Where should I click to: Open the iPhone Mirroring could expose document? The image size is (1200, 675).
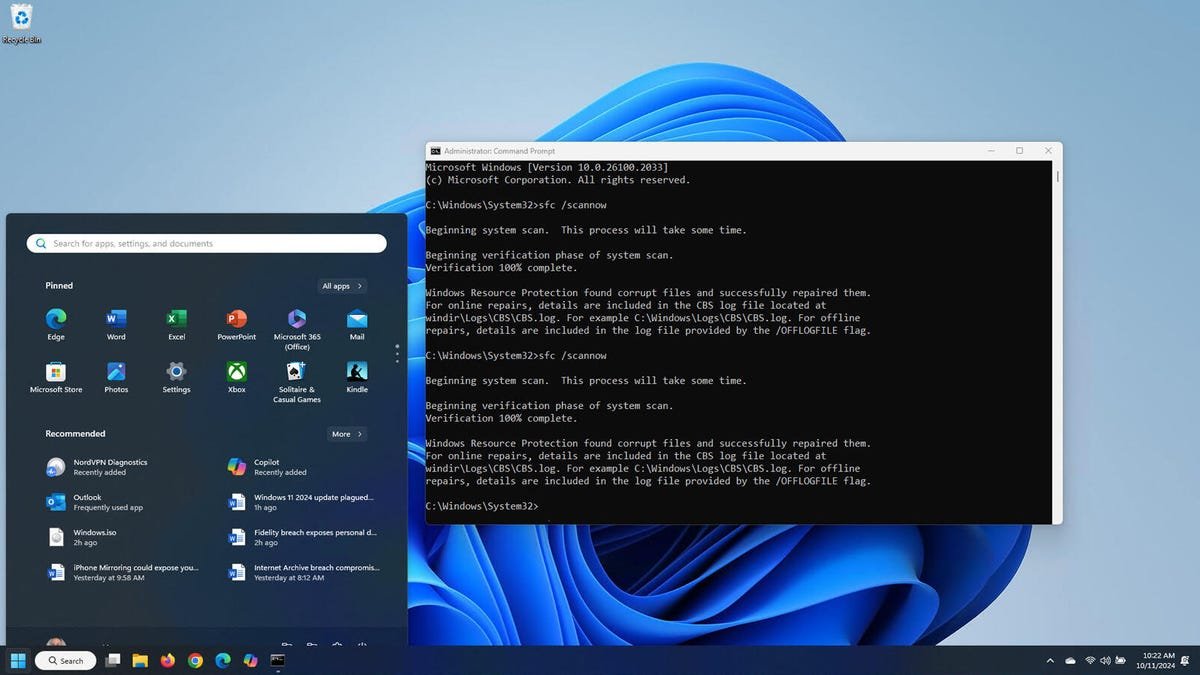(123, 572)
